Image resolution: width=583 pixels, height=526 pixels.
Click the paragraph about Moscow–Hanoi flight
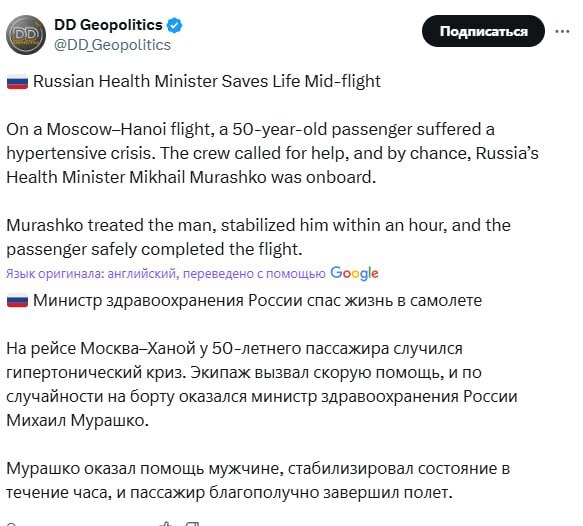[x=272, y=153]
